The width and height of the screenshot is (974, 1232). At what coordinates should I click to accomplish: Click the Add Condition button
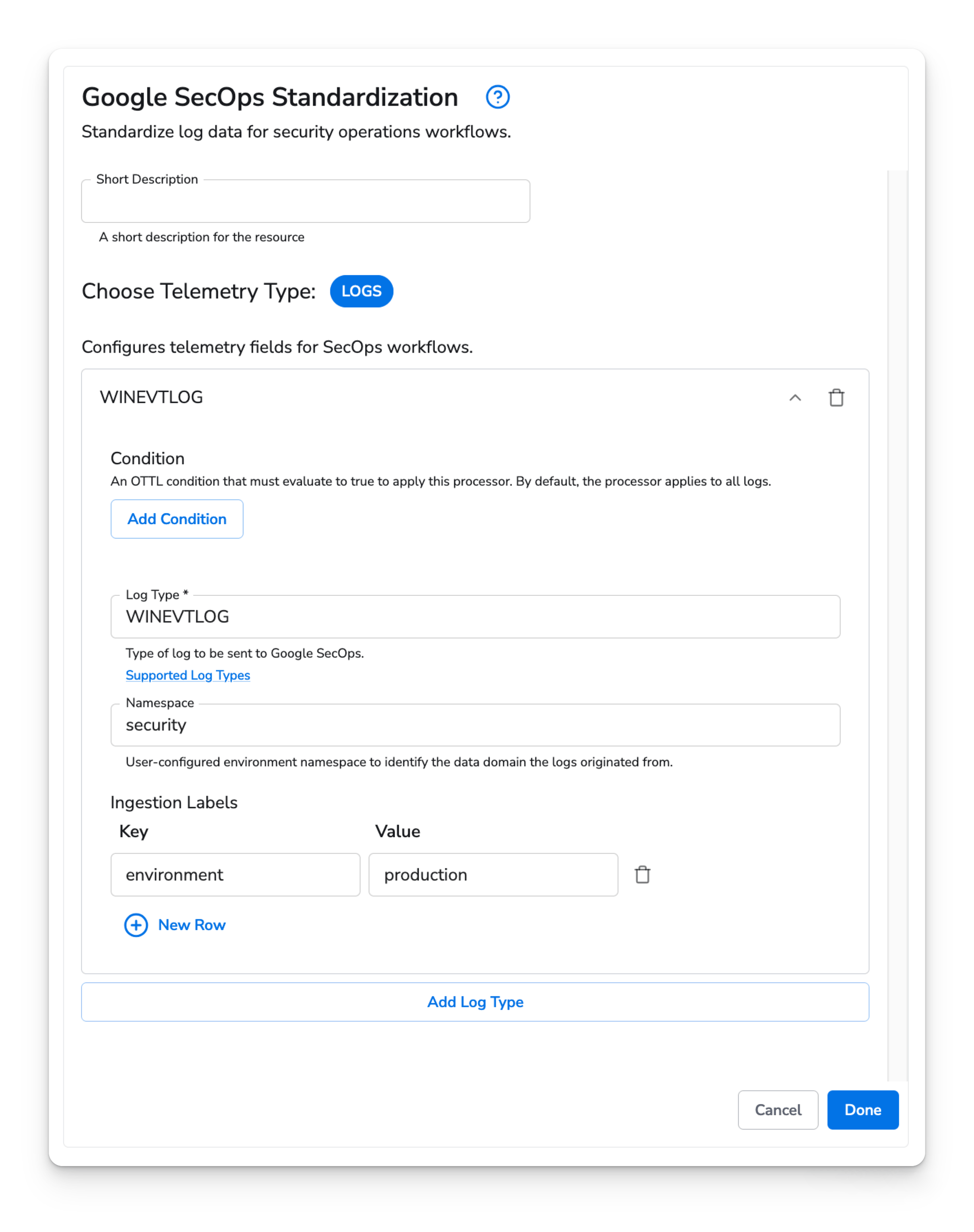point(177,519)
